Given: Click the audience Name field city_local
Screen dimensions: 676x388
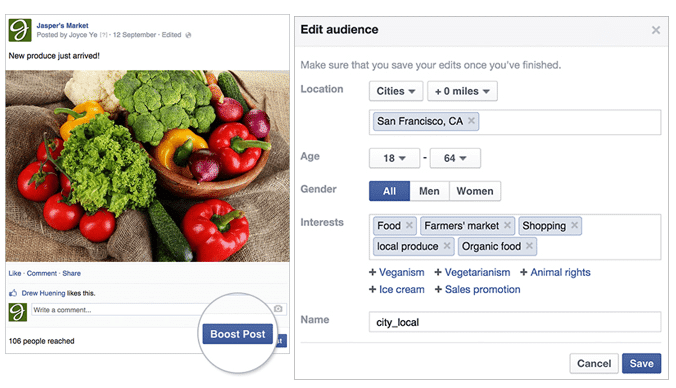Looking at the screenshot, I should (515, 322).
